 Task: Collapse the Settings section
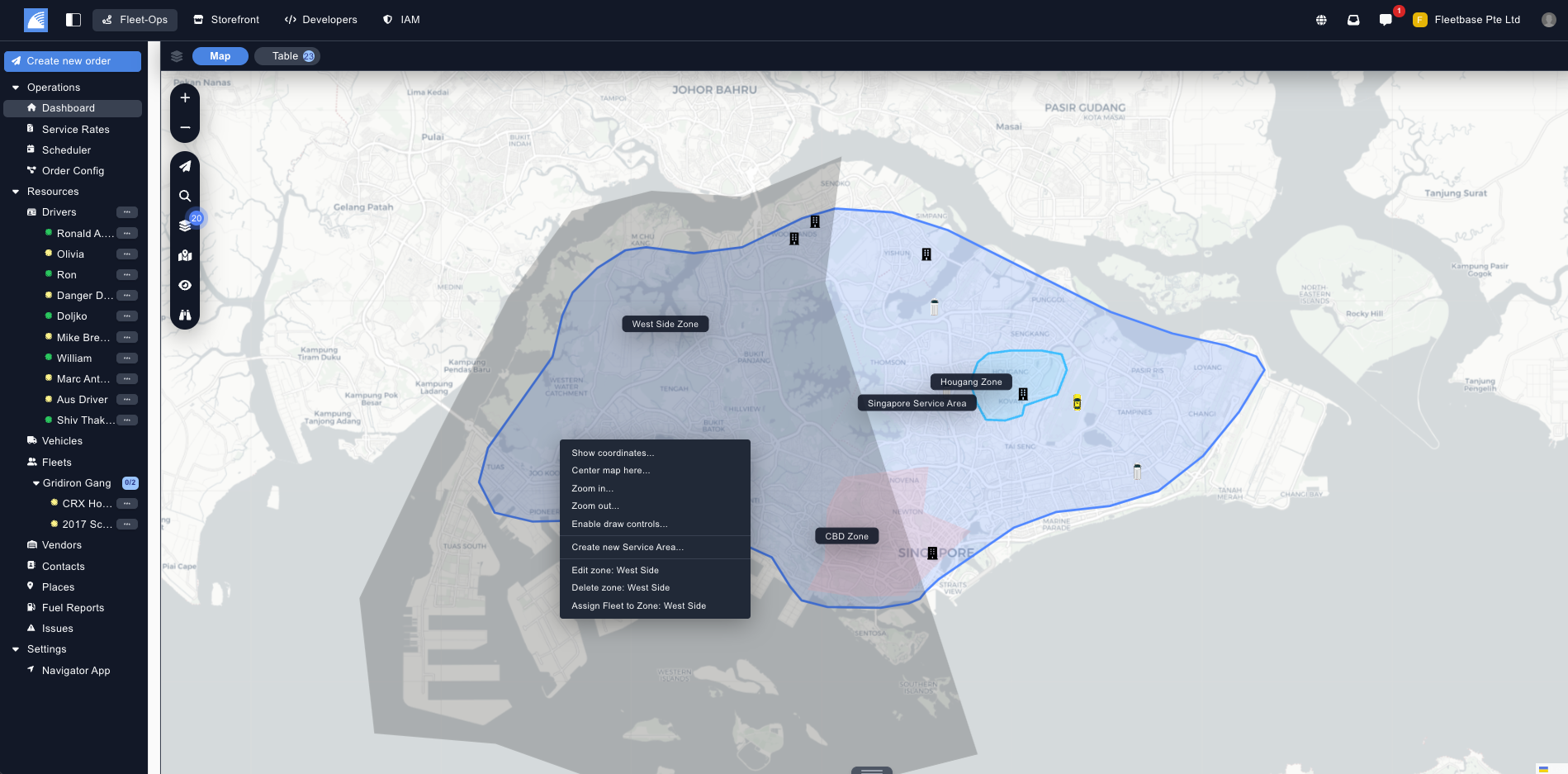click(16, 649)
